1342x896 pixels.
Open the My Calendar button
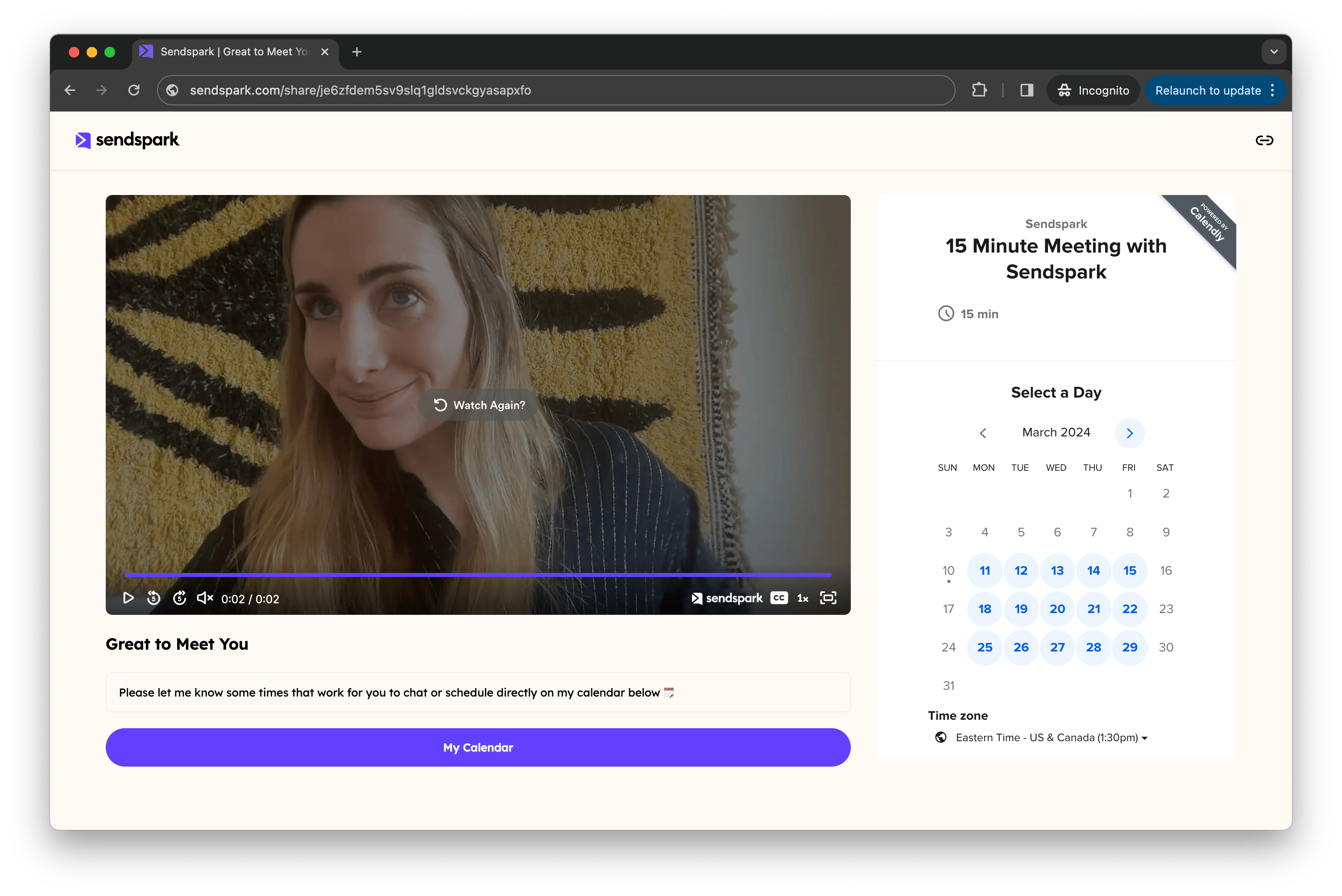[x=478, y=747]
